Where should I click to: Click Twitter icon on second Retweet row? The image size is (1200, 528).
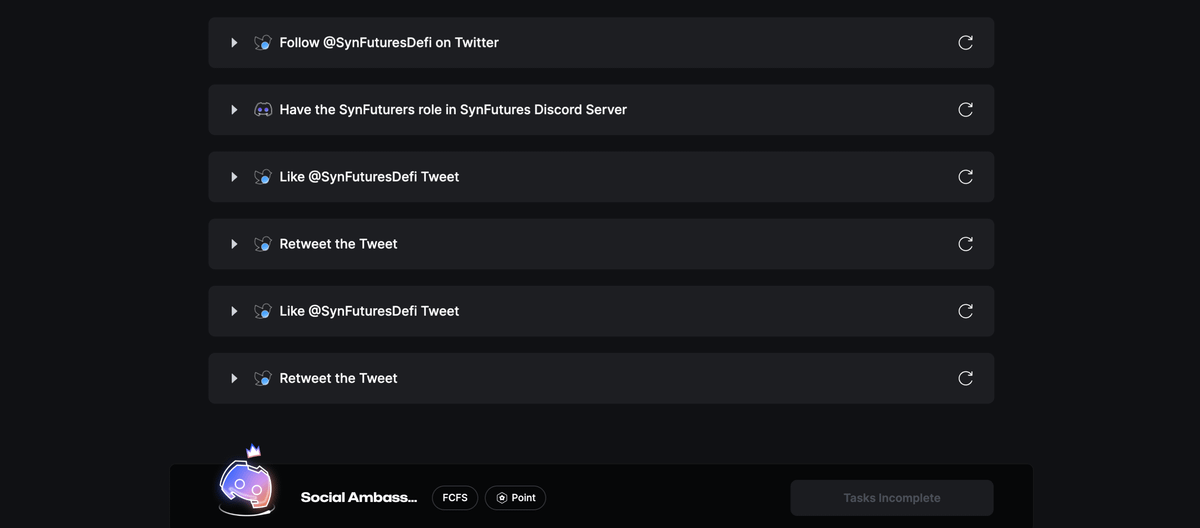pos(263,378)
